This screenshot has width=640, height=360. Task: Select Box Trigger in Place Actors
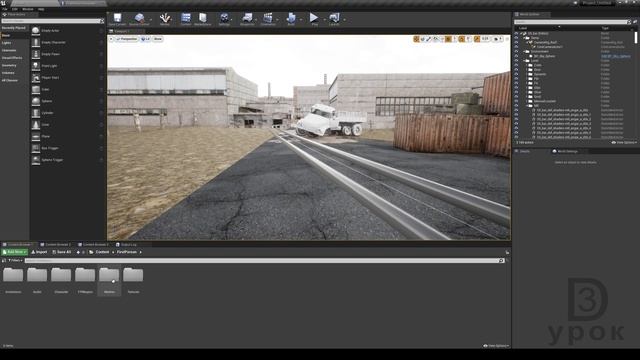[x=67, y=148]
